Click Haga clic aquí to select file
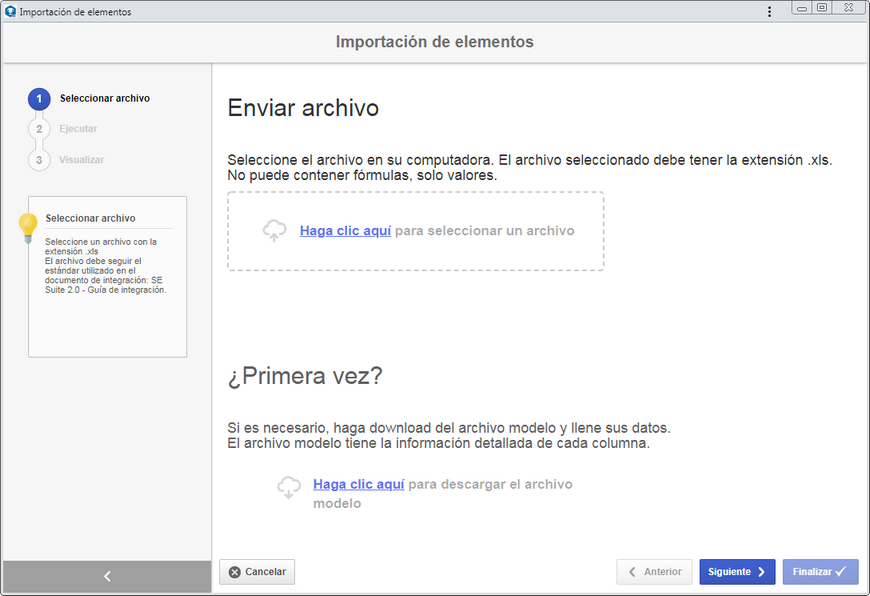 pyautogui.click(x=345, y=231)
